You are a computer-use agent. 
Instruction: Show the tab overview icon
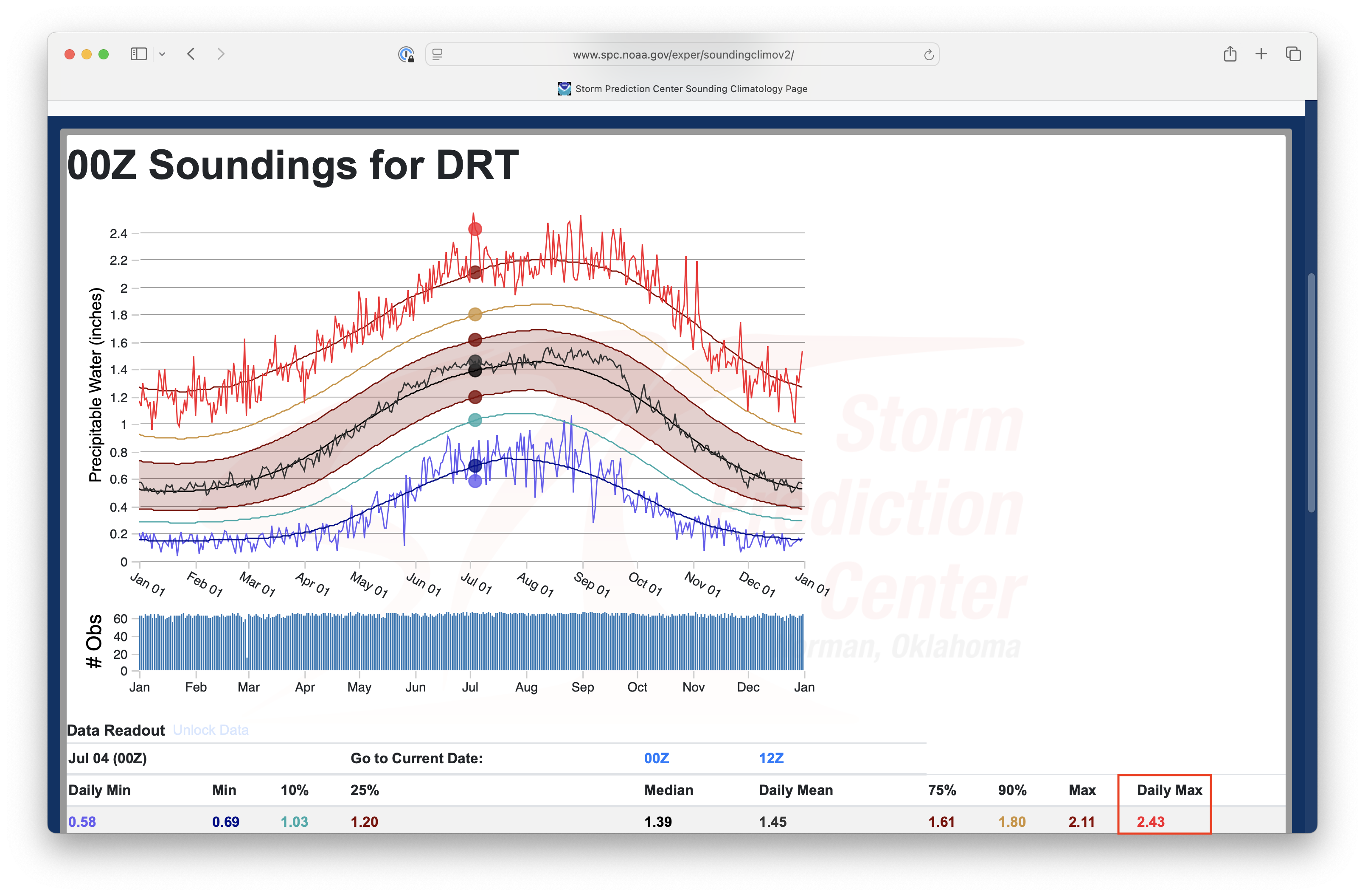point(1293,54)
